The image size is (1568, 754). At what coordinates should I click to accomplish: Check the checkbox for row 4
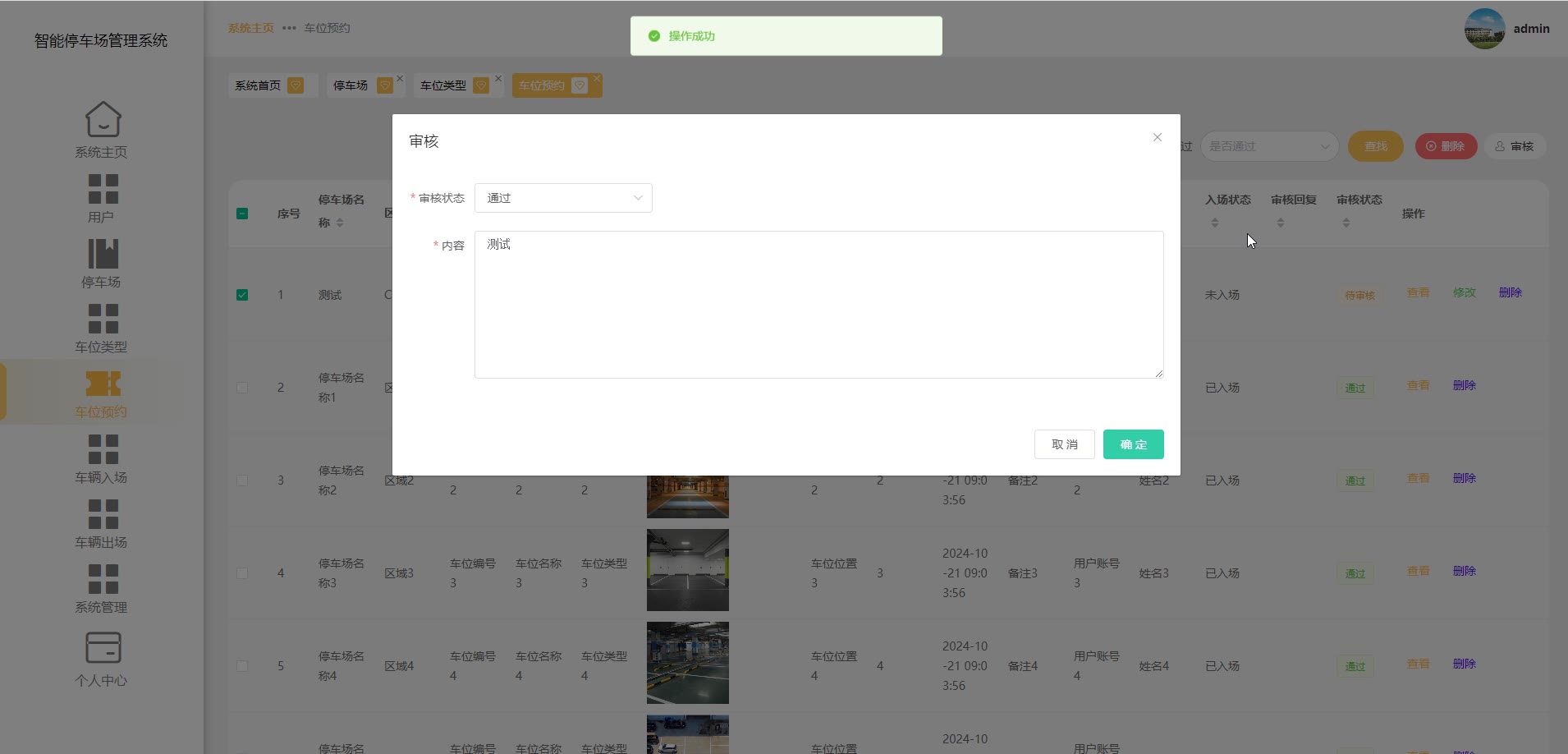click(x=242, y=573)
